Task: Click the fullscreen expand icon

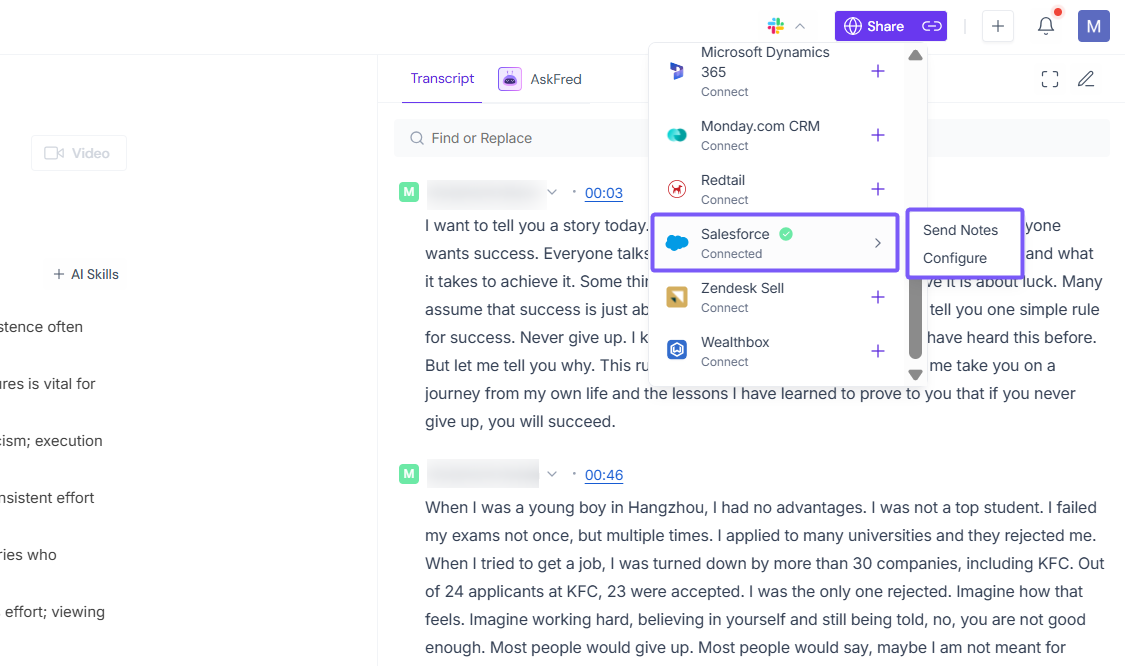Action: pos(1050,79)
